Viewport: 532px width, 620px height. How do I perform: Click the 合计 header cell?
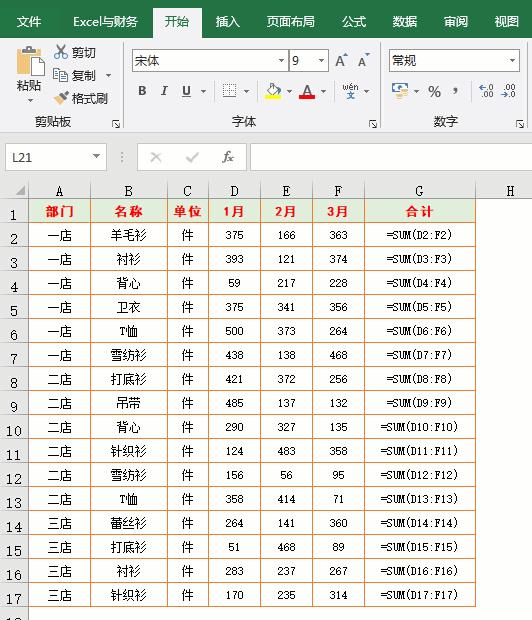[419, 211]
